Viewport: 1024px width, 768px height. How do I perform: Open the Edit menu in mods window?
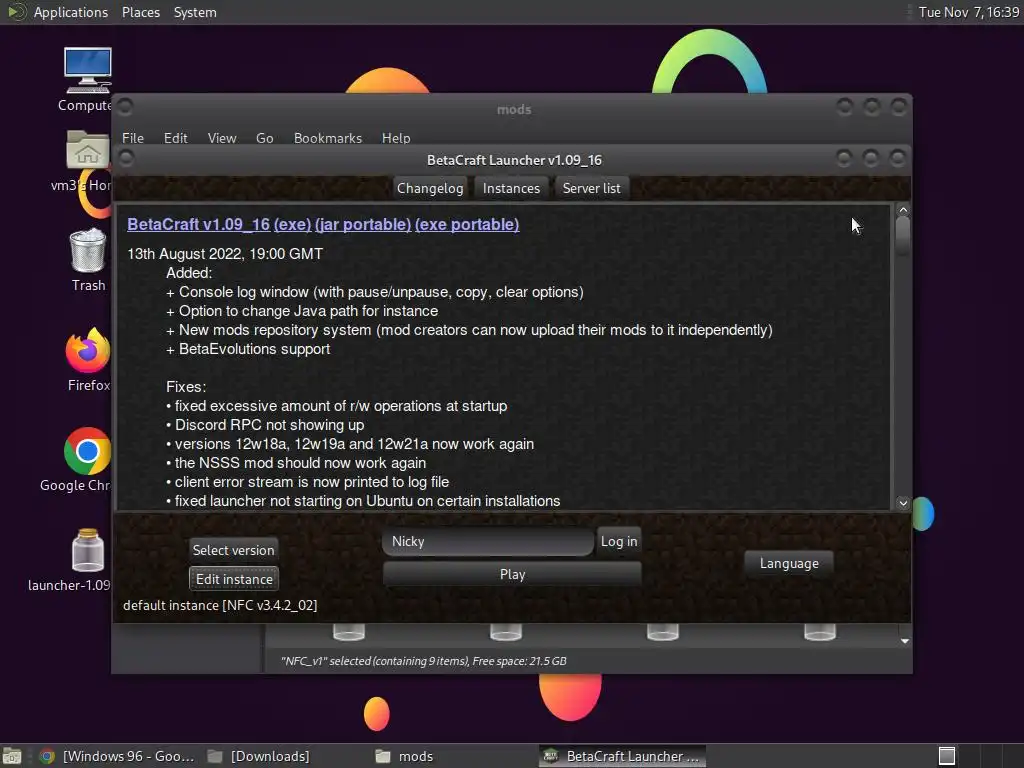(x=175, y=138)
